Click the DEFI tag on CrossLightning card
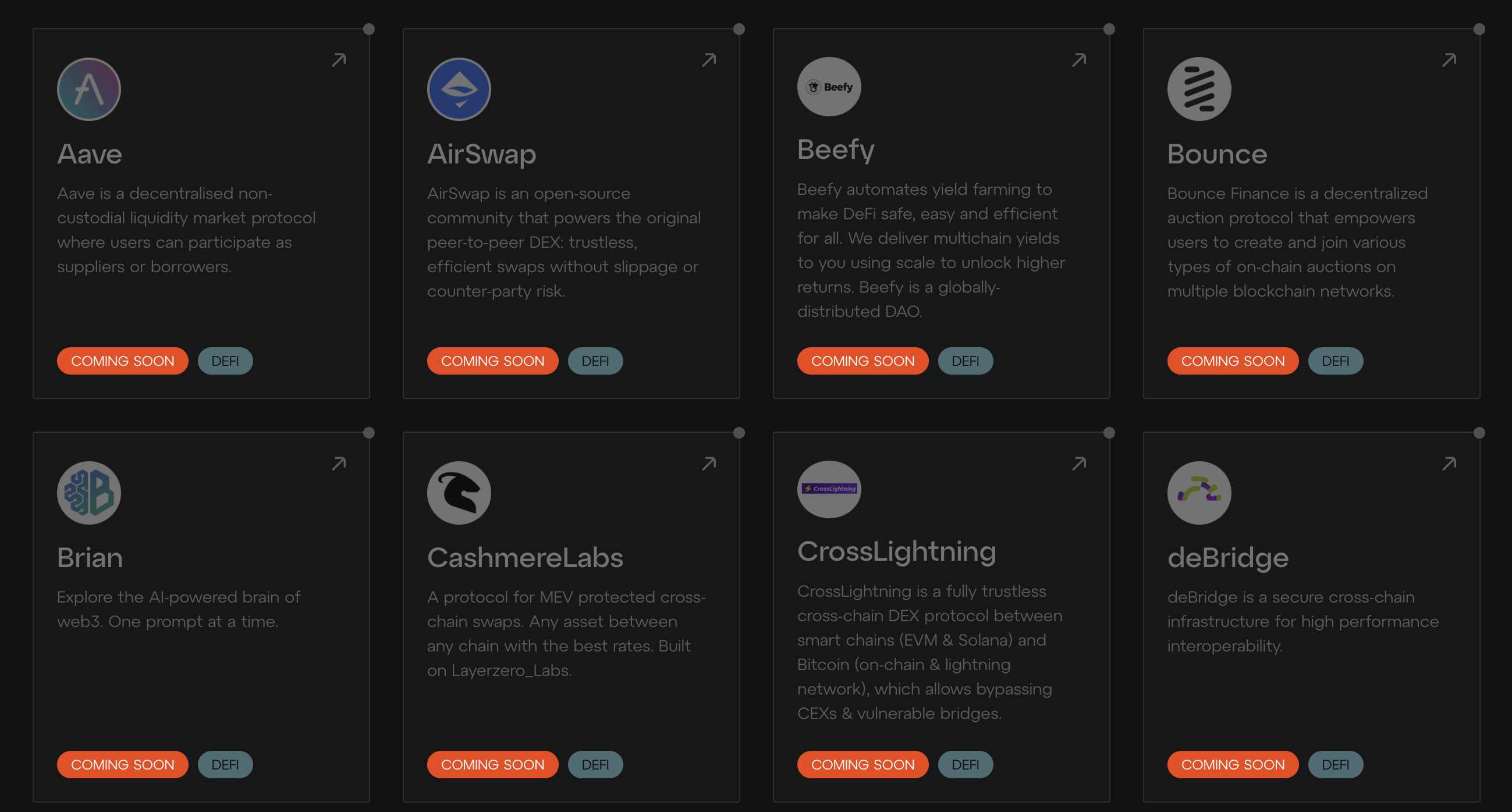 pyautogui.click(x=965, y=764)
